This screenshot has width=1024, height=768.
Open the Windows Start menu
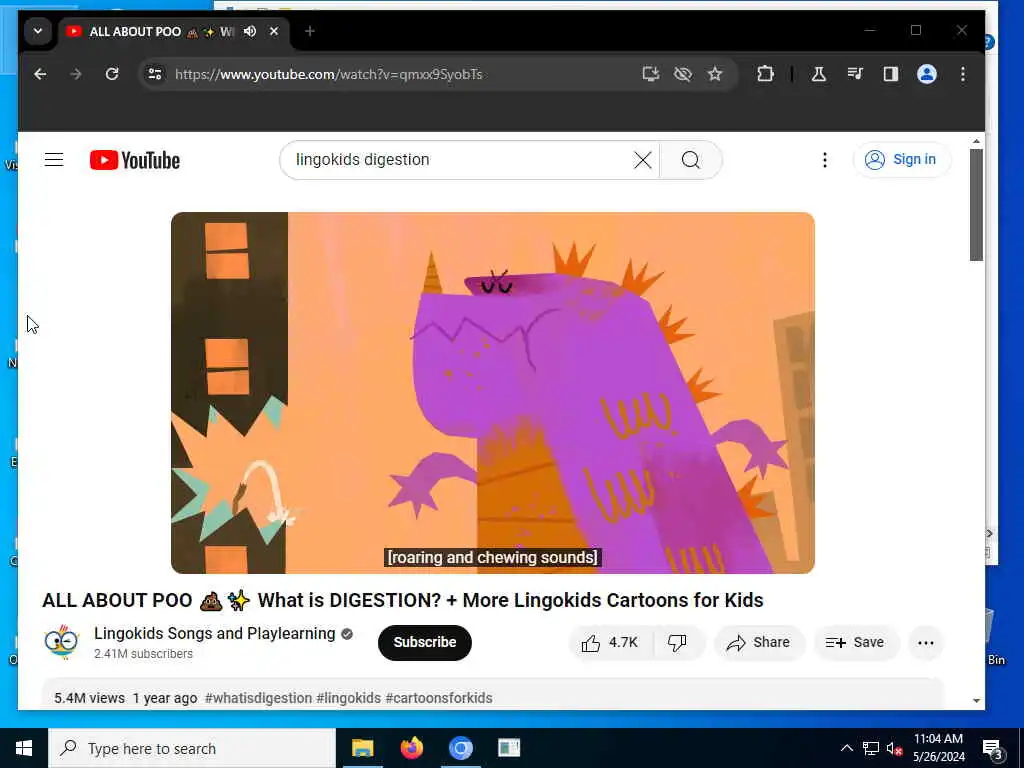(24, 748)
